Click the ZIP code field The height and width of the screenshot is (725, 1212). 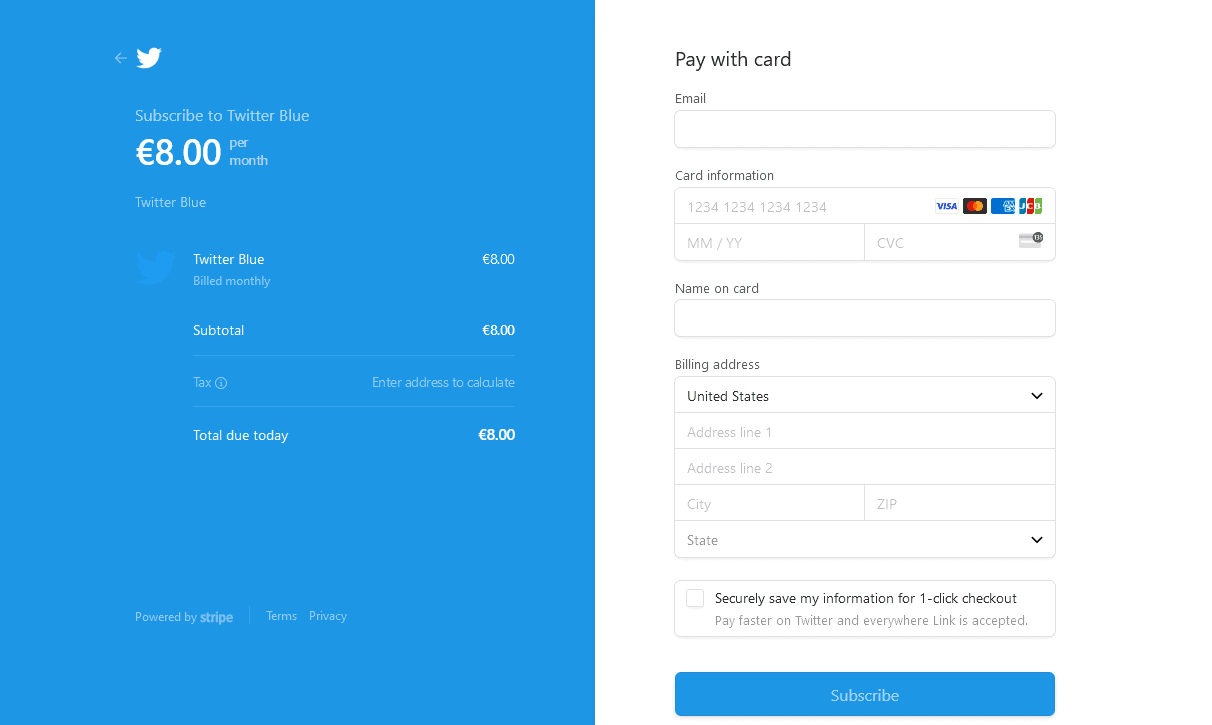[959, 504]
